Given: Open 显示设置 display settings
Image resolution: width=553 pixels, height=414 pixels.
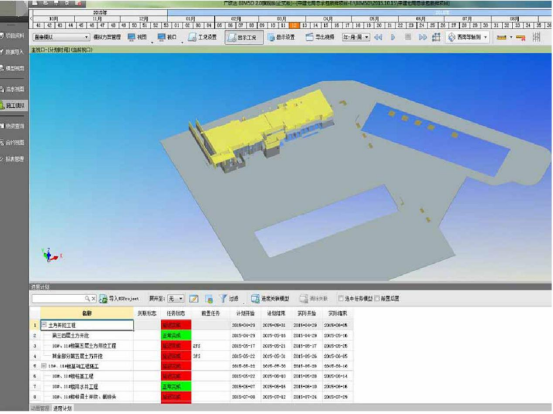Looking at the screenshot, I should tap(281, 37).
